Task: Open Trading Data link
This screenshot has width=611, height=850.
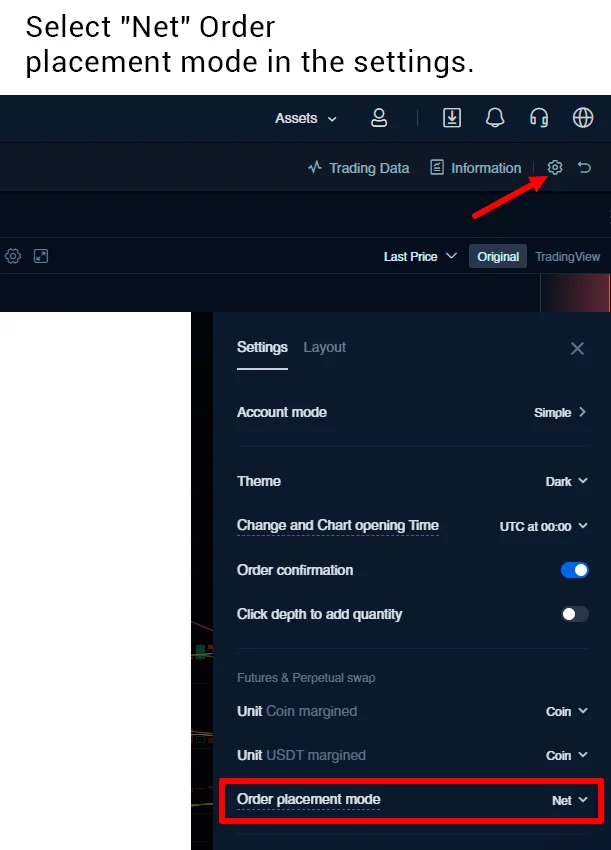Action: tap(358, 168)
